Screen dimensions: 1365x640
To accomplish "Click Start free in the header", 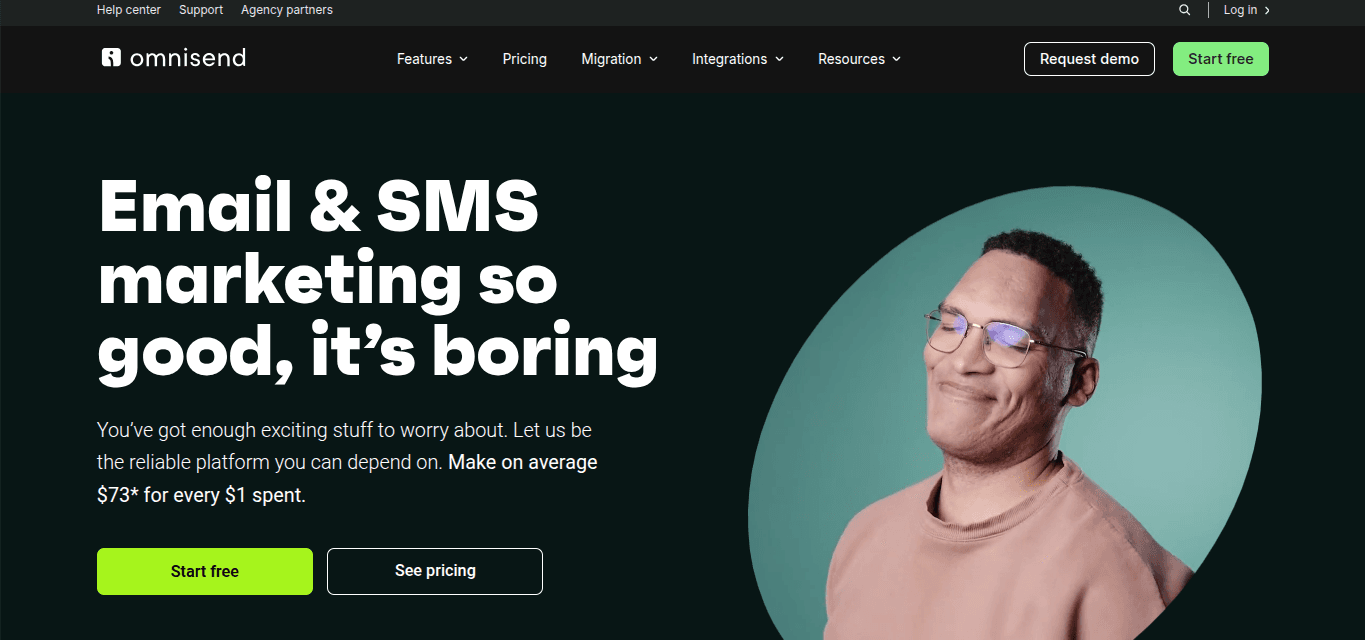I will 1221,59.
